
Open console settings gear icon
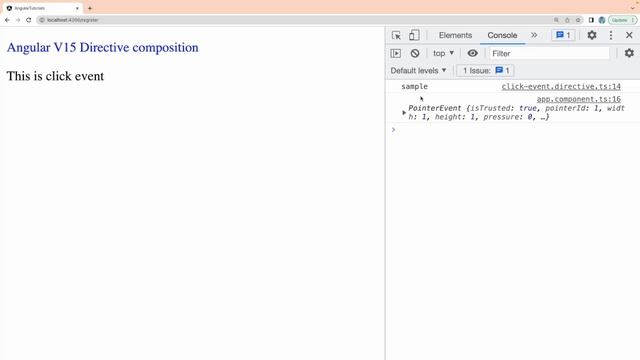[629, 53]
